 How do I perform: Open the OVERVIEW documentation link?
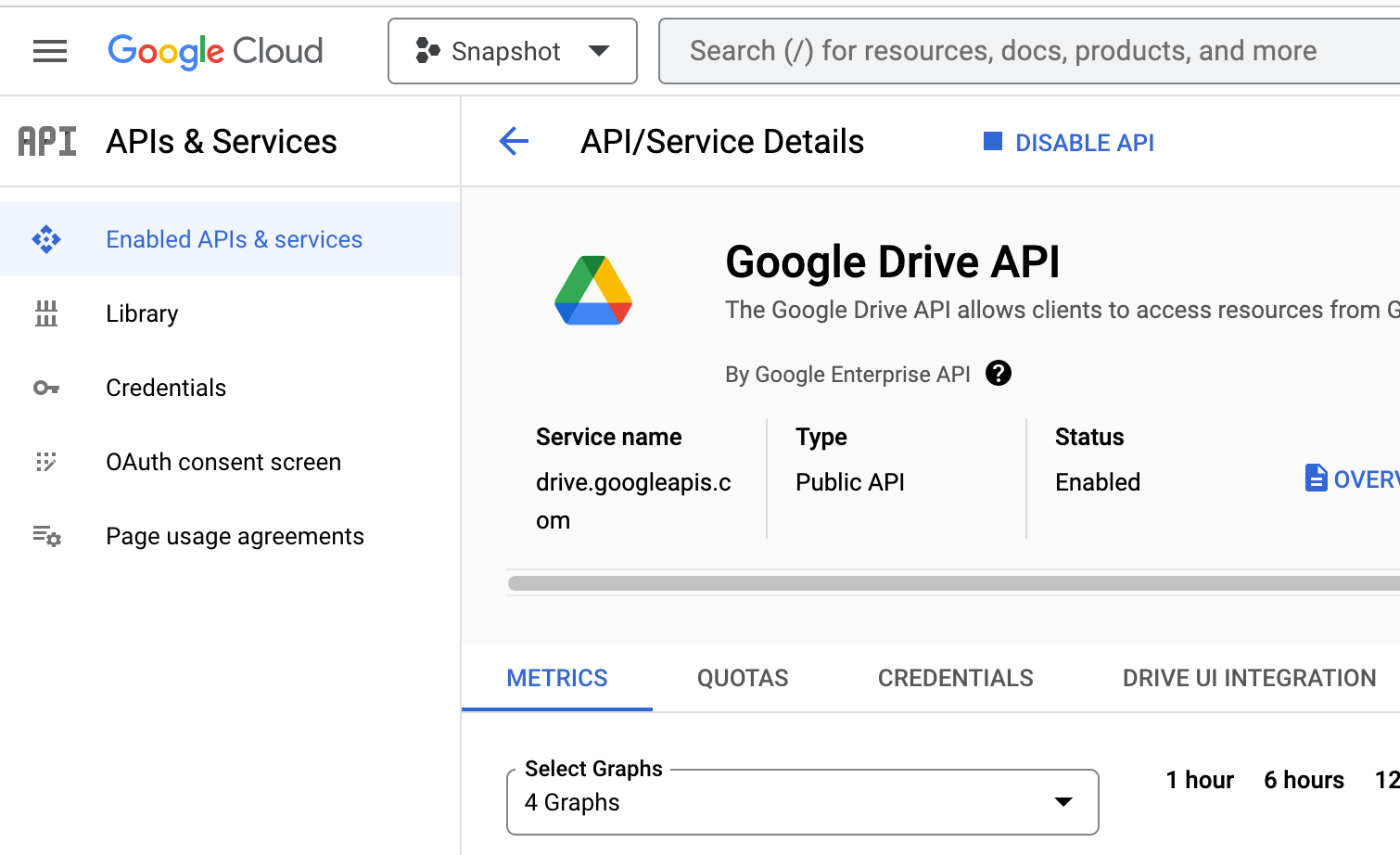click(1353, 479)
